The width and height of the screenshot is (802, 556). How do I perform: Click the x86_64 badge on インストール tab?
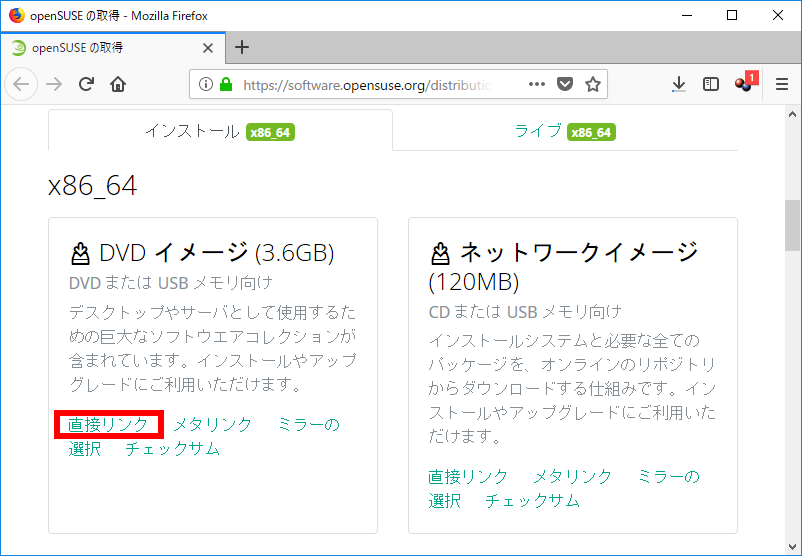pos(270,132)
